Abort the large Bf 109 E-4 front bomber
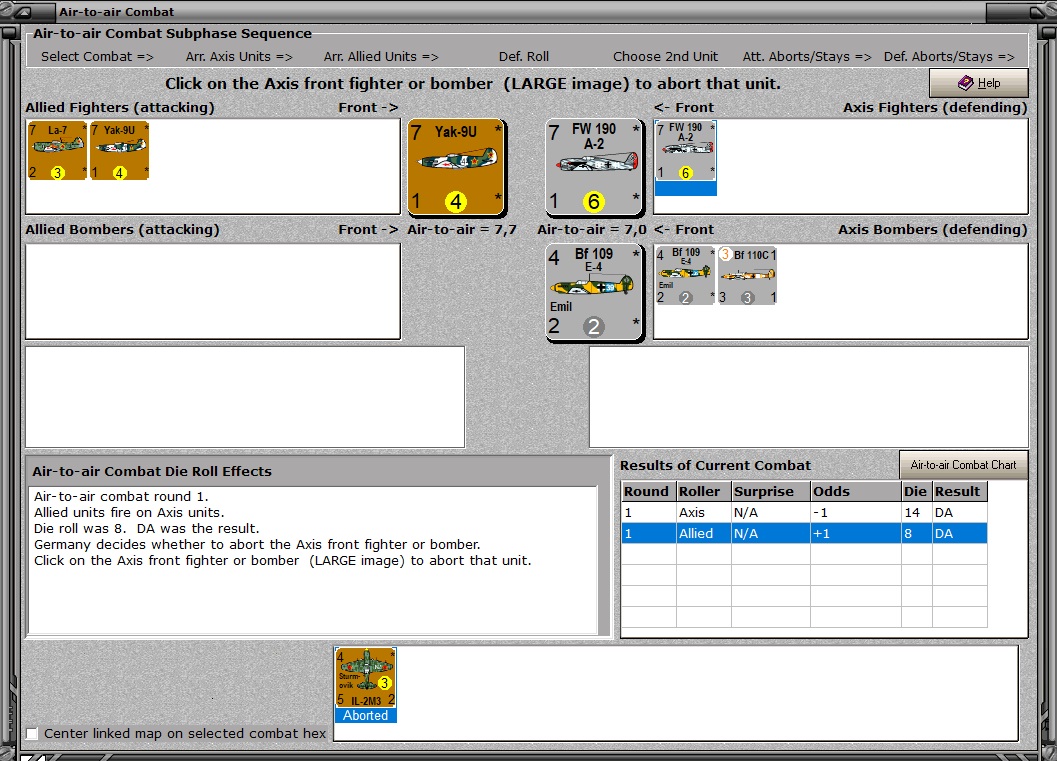The image size is (1057, 761). [x=594, y=292]
